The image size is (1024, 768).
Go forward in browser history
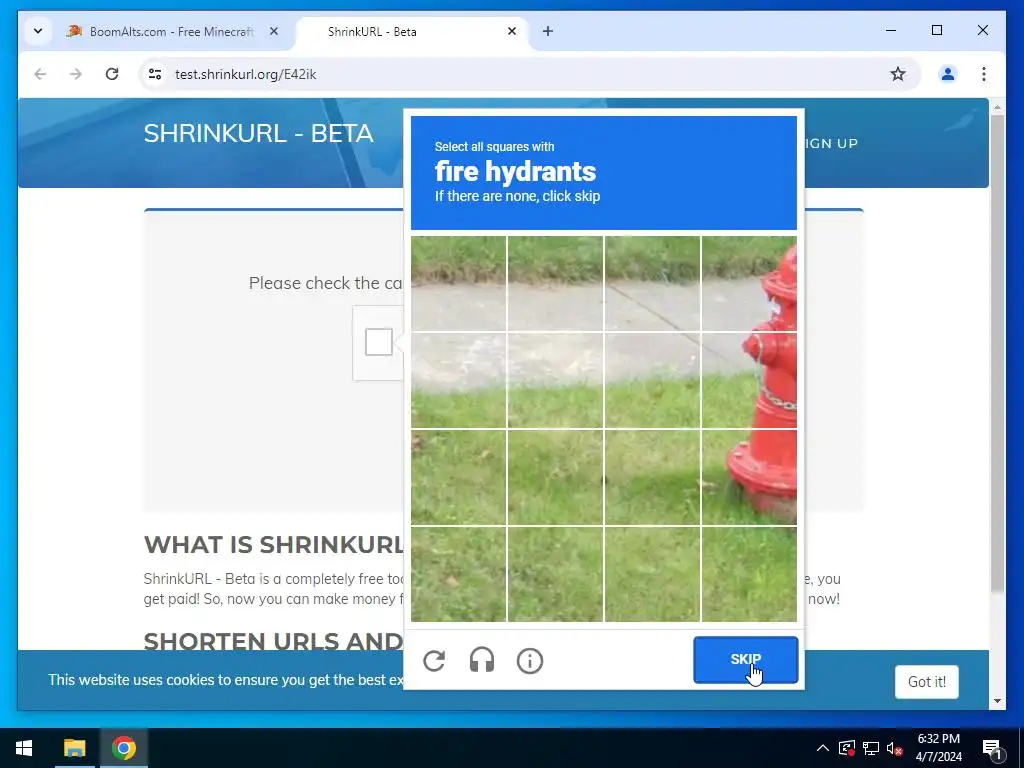point(76,74)
